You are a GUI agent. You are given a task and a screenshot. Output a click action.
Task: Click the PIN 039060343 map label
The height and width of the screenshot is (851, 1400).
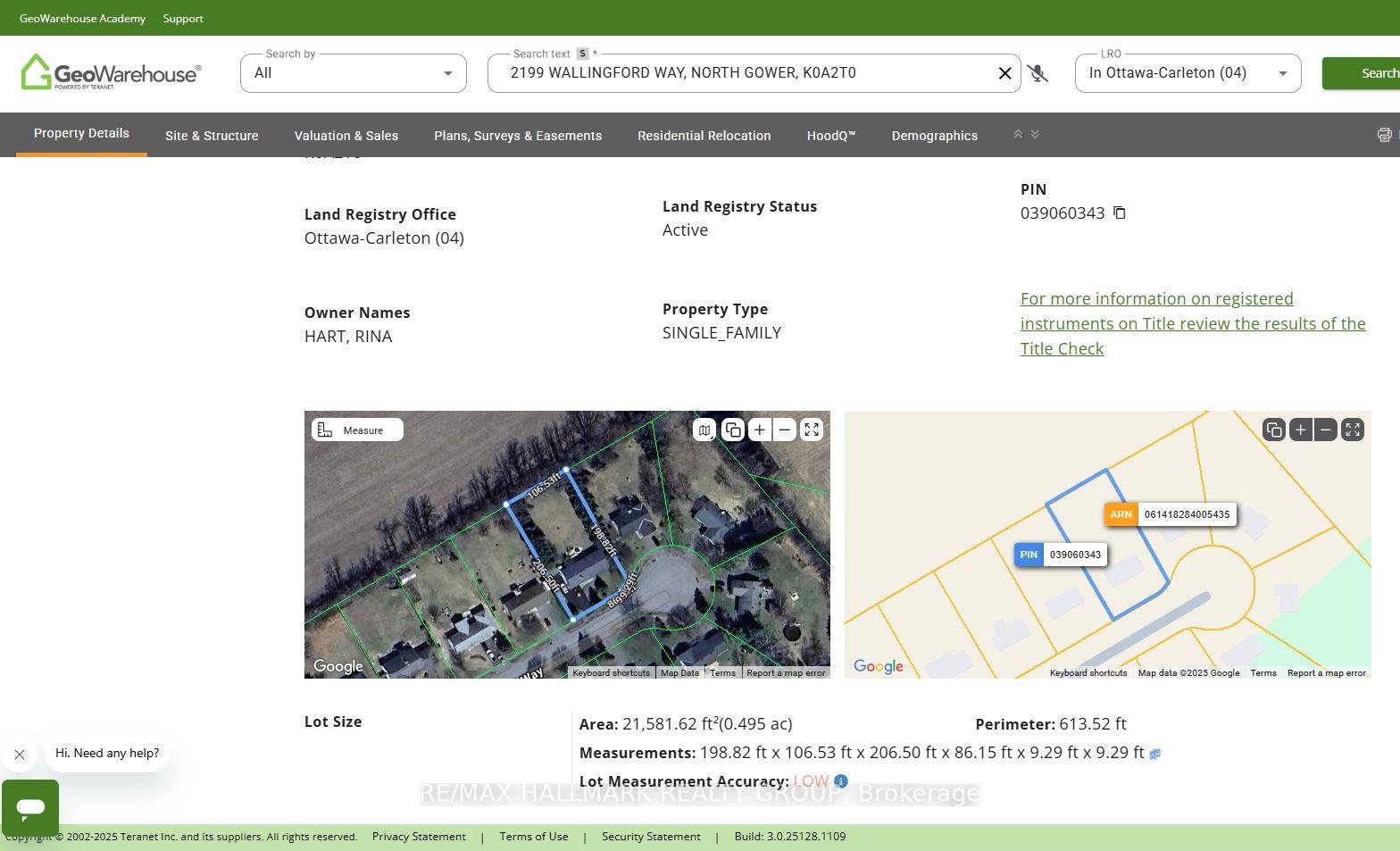(1061, 555)
